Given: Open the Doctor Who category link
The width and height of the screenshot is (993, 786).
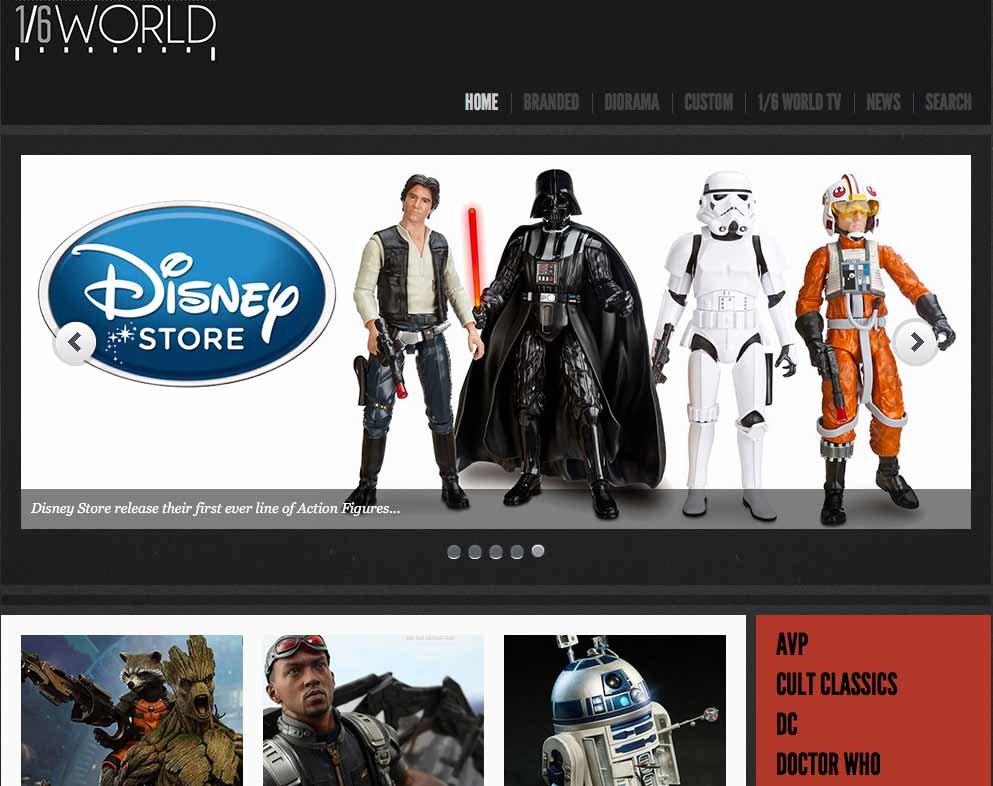Looking at the screenshot, I should (x=828, y=764).
